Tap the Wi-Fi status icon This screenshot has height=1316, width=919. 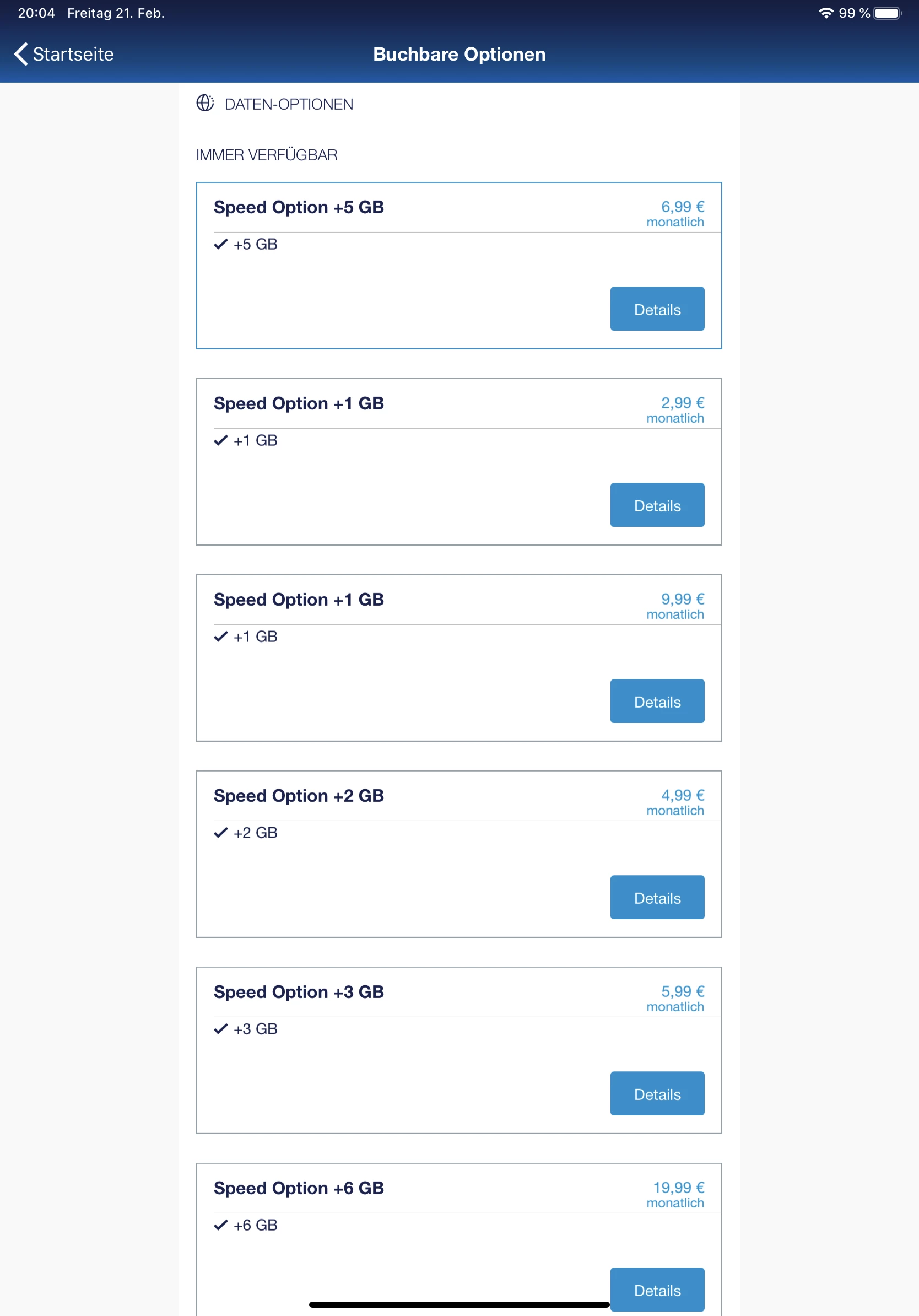[825, 13]
